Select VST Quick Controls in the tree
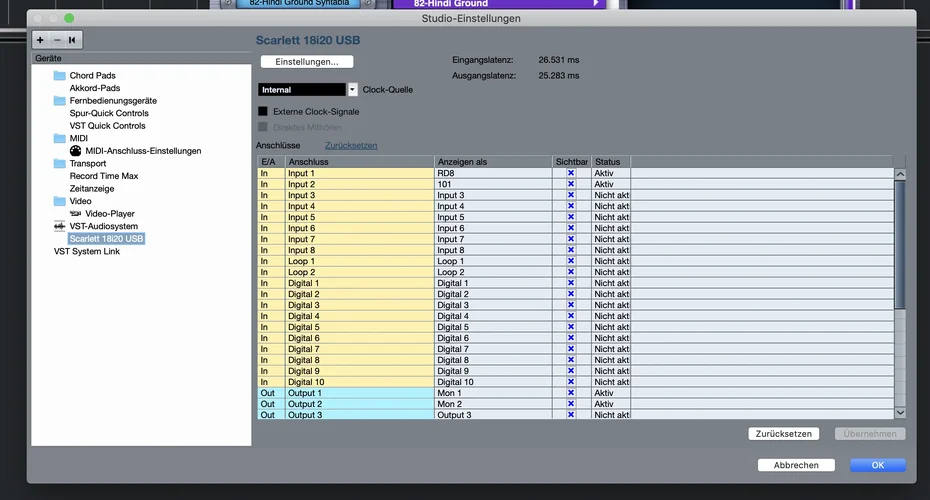930x500 pixels. click(107, 126)
